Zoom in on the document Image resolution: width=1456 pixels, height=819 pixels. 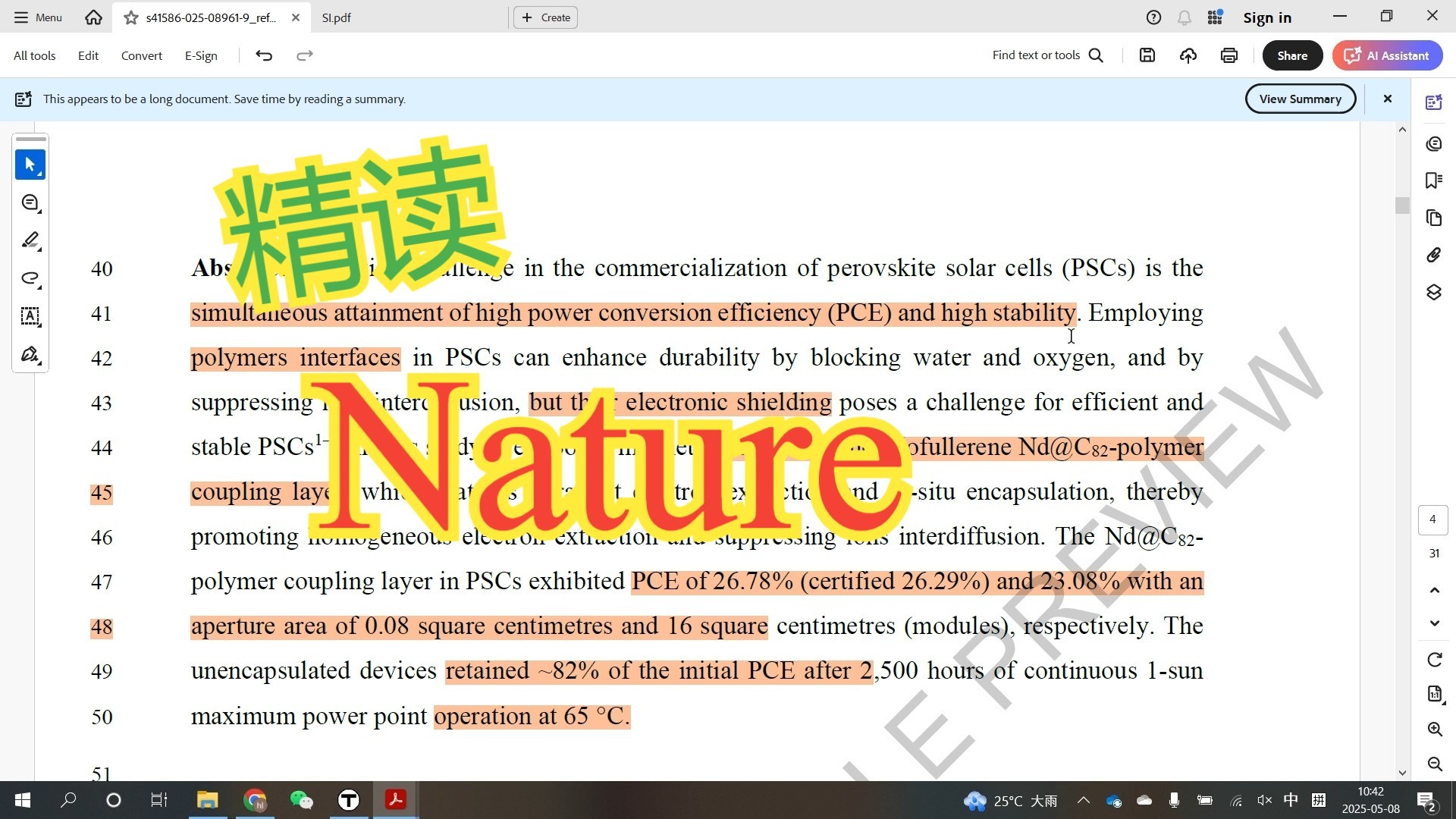coord(1434,729)
